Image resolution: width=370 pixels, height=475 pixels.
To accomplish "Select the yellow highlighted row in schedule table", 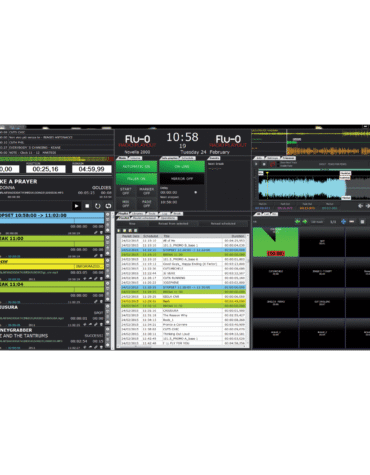I will tap(183, 301).
